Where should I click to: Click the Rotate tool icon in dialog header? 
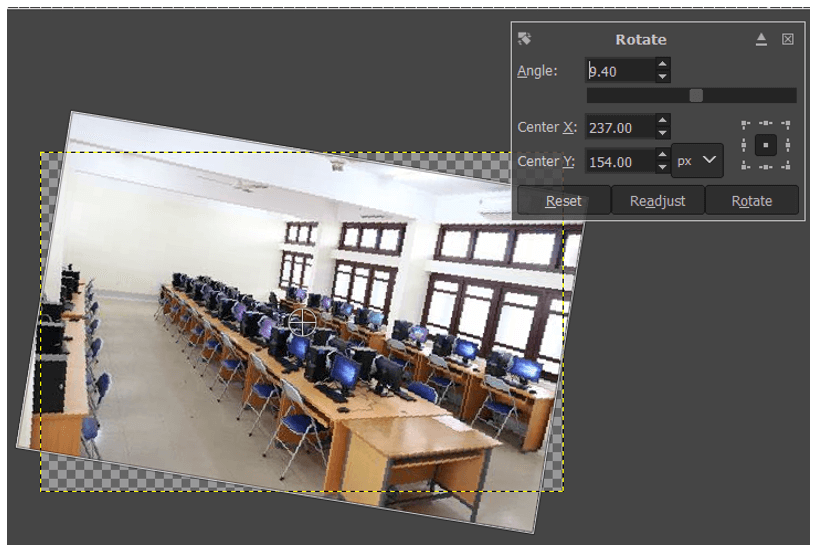pos(524,39)
